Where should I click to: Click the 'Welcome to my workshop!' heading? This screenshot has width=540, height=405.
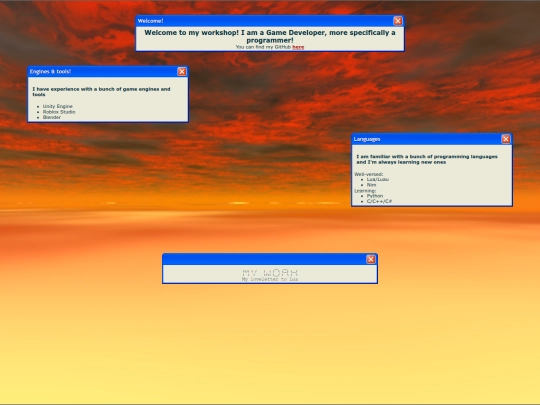click(x=270, y=37)
